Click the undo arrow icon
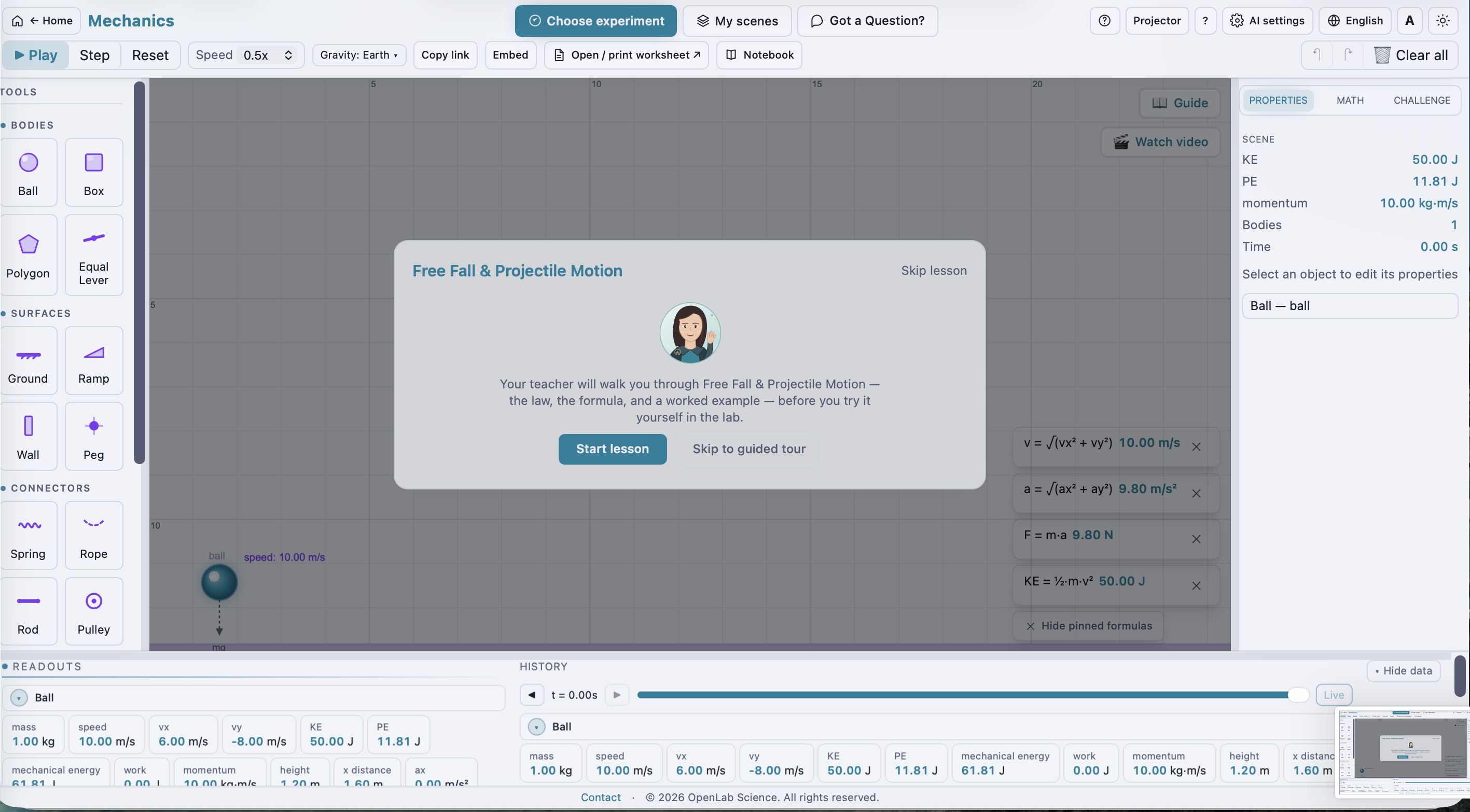This screenshot has width=1470, height=812. (1316, 55)
